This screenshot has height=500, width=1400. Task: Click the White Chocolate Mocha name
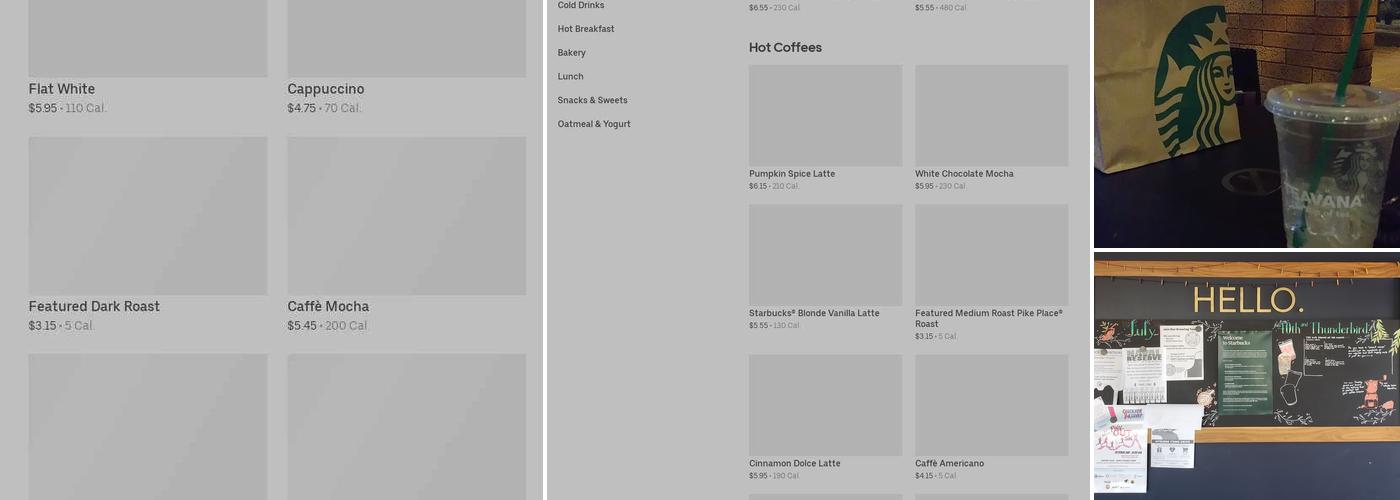964,174
